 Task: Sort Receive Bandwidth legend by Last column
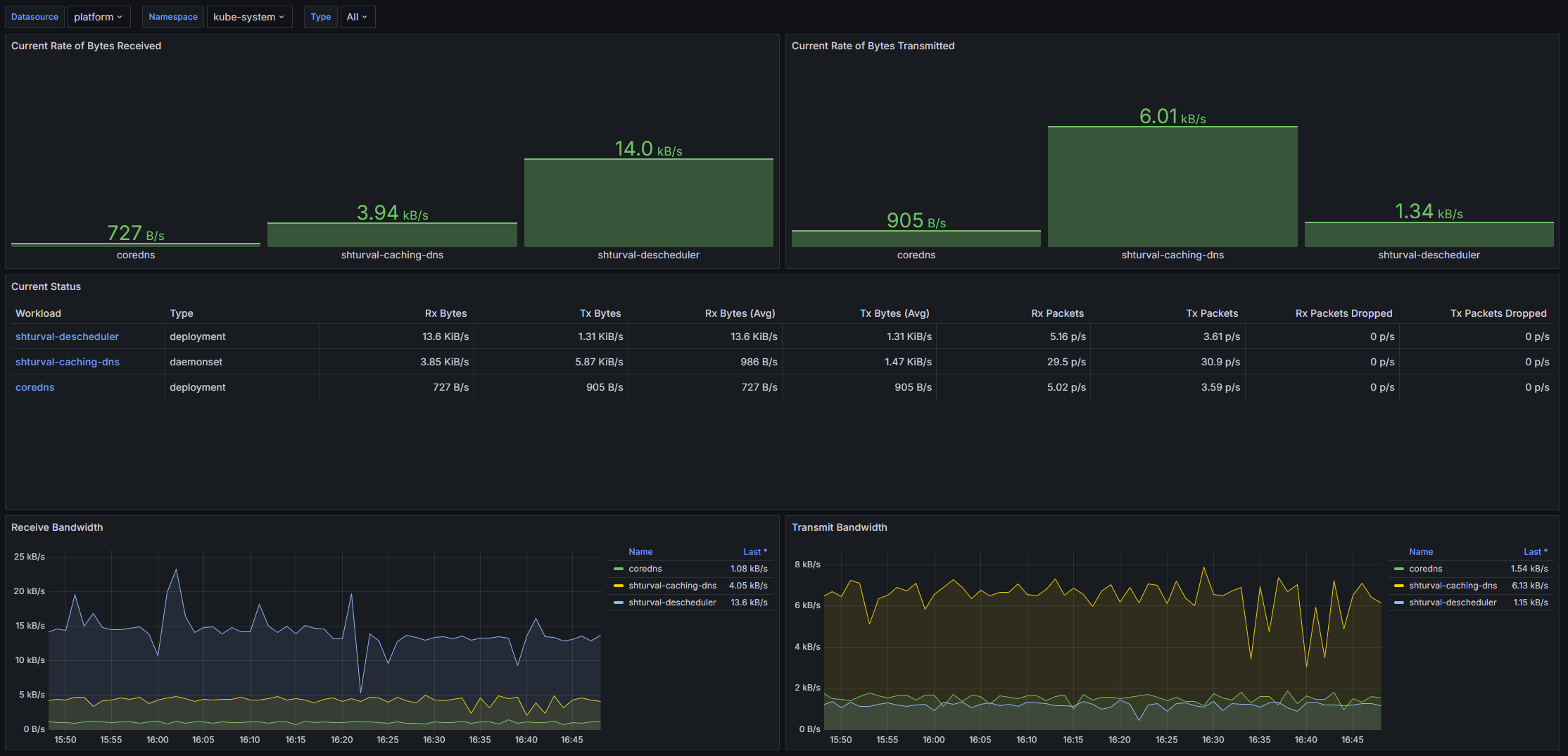(x=754, y=552)
